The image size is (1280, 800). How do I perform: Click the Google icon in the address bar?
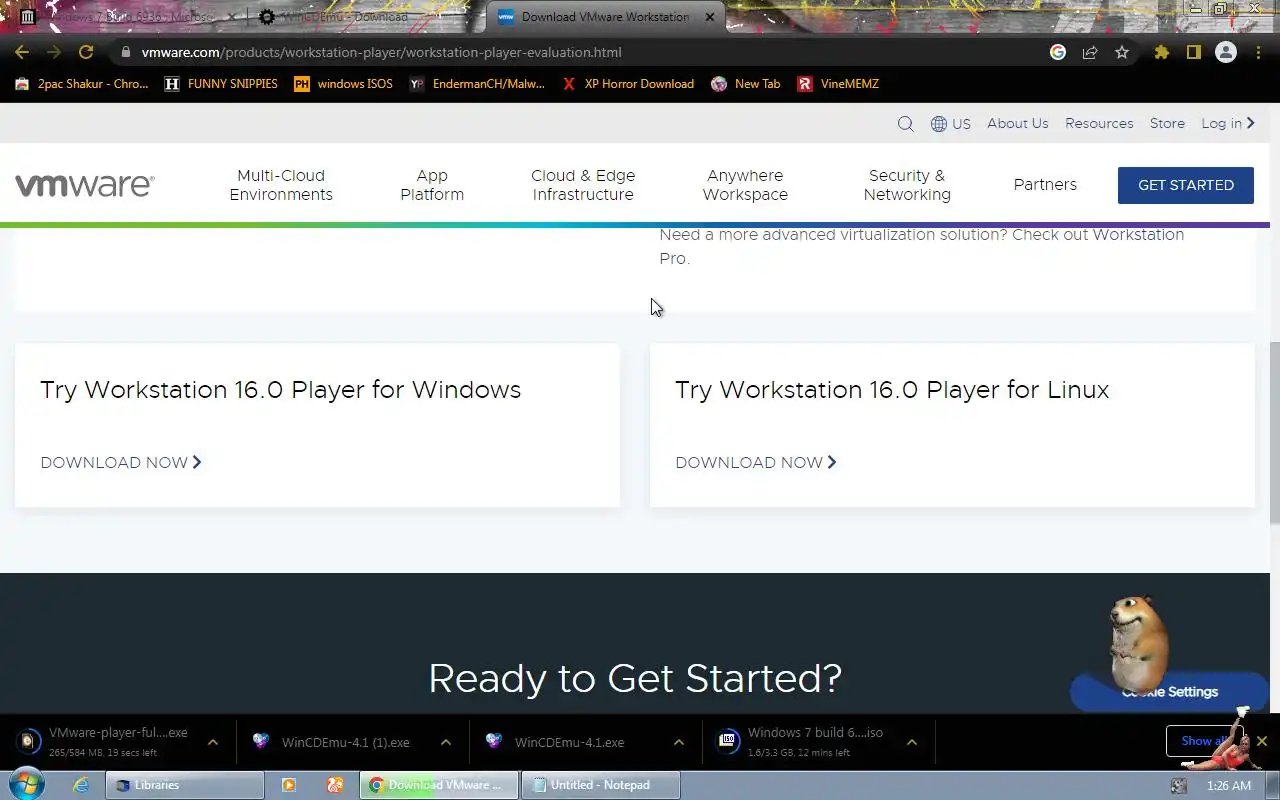pyautogui.click(x=1058, y=52)
